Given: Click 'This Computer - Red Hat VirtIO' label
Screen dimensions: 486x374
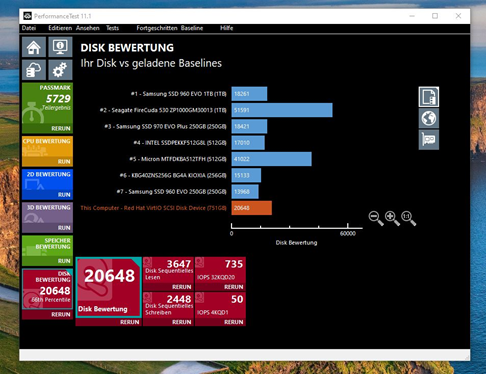Looking at the screenshot, I should point(153,208).
